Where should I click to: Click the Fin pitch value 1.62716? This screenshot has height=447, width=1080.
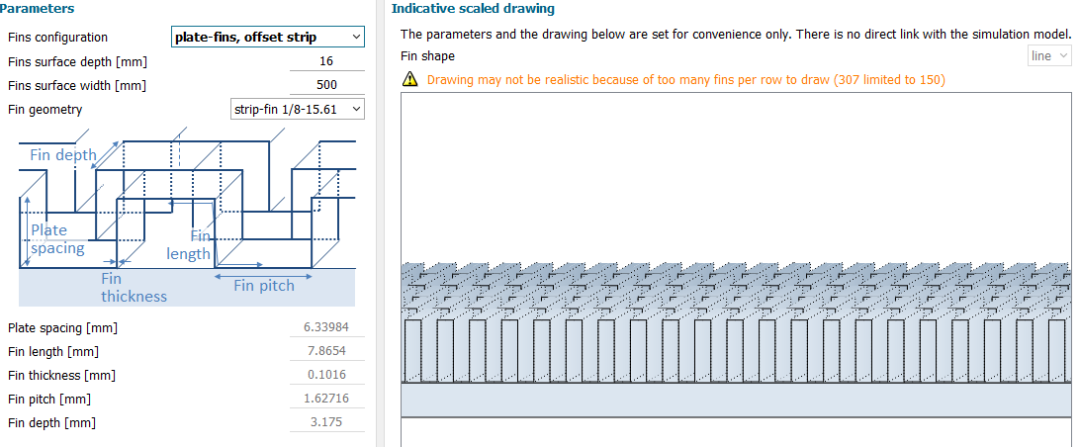326,399
